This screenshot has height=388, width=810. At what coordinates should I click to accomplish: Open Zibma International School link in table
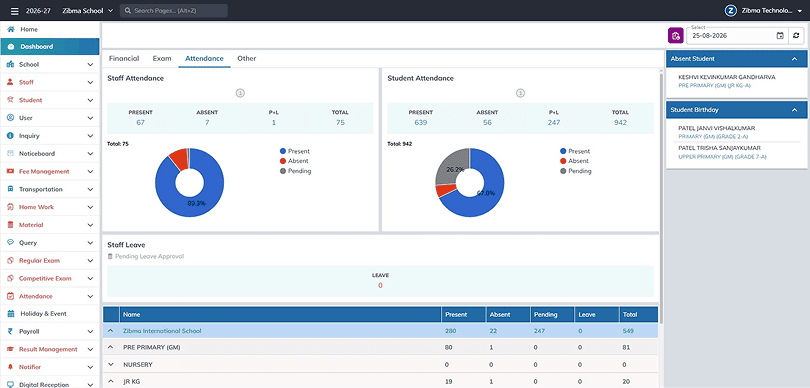coord(162,331)
